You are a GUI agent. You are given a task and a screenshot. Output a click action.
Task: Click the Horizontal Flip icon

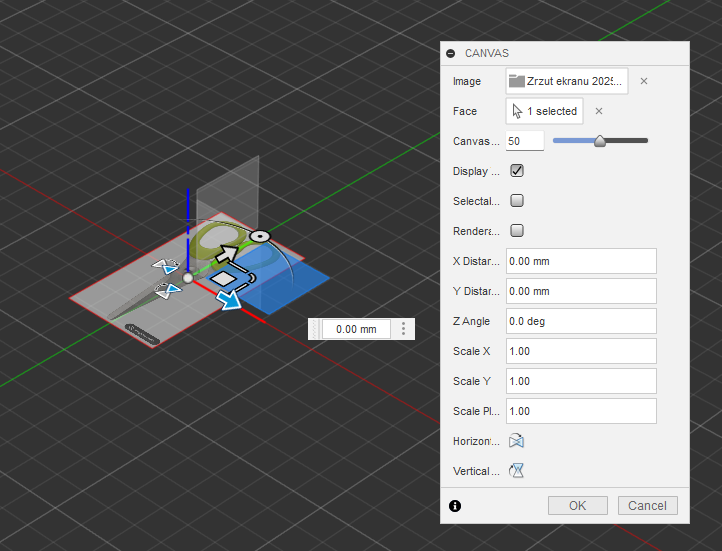pyautogui.click(x=516, y=441)
